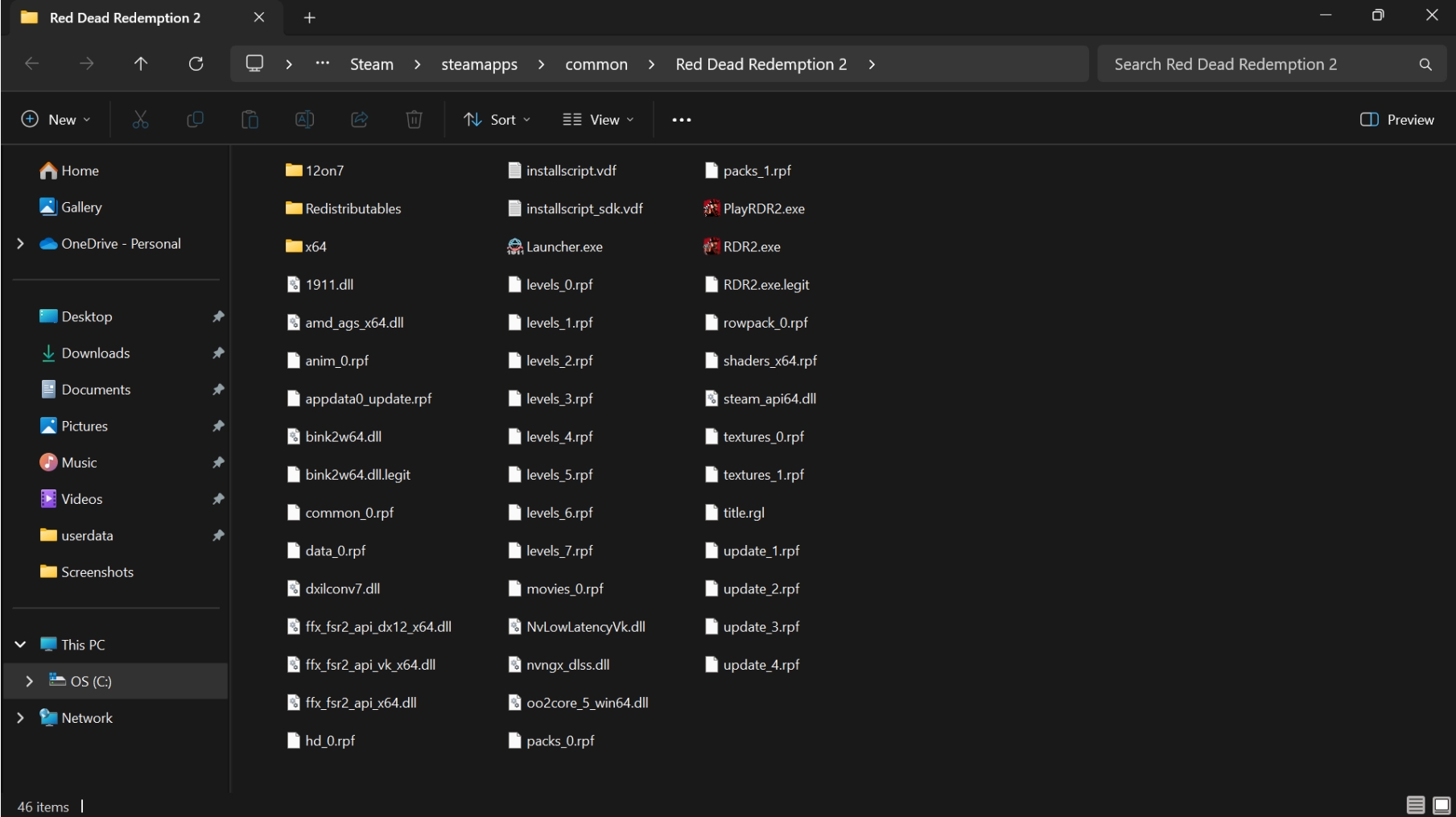The width and height of the screenshot is (1456, 817).
Task: Switch to large thumbnails view icon in status bar
Action: 1442,805
